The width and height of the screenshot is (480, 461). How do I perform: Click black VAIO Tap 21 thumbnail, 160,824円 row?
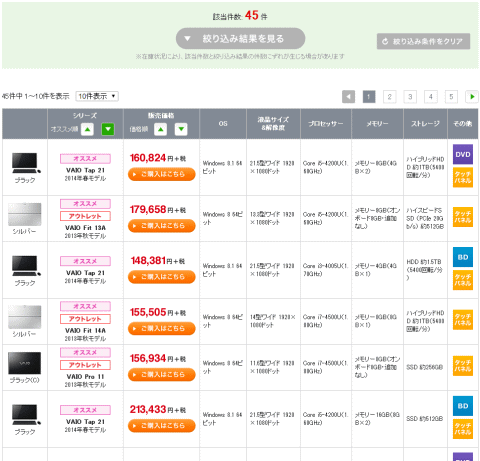pyautogui.click(x=25, y=163)
